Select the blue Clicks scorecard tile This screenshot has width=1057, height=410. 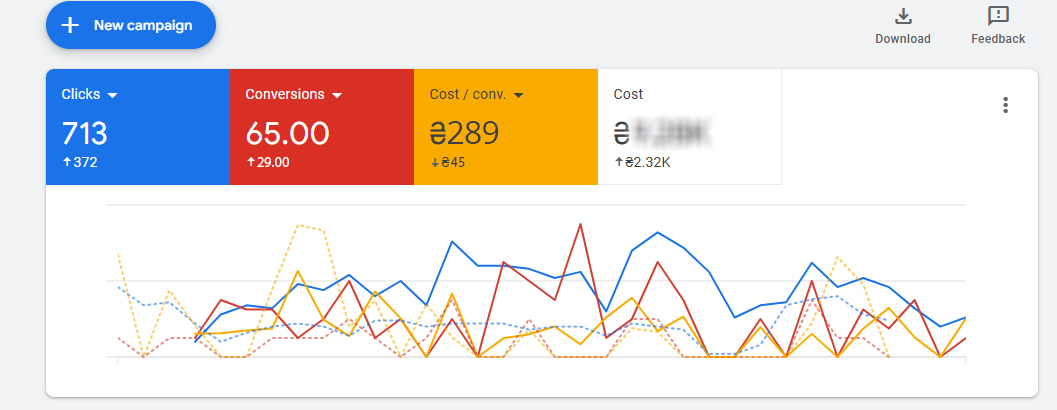coord(138,127)
